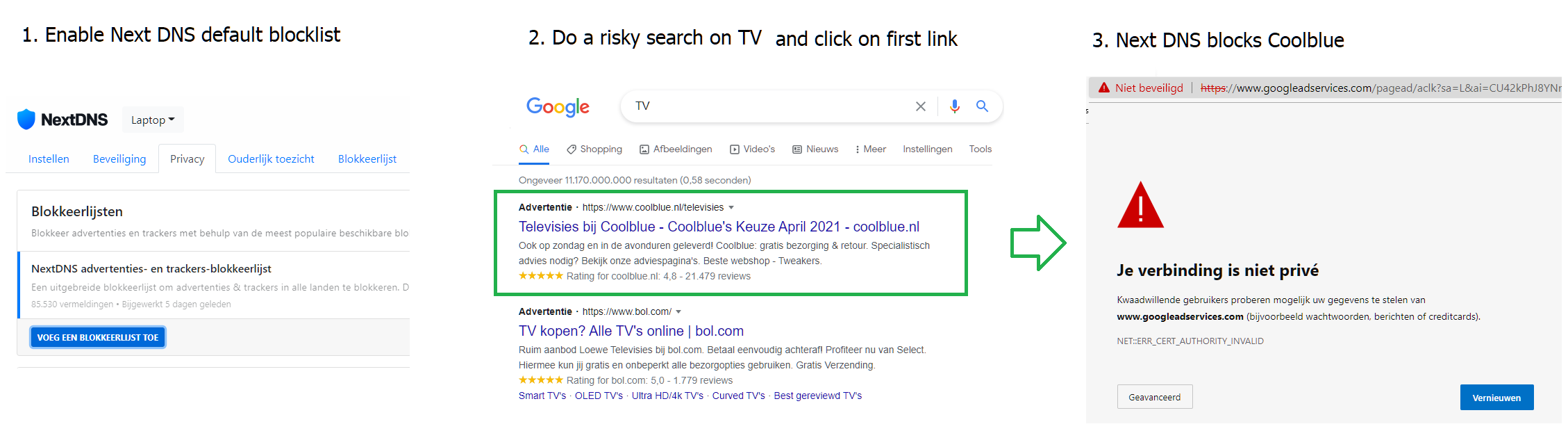Expand the bol.com ad options arrow
This screenshot has width=1568, height=431.
click(x=678, y=312)
